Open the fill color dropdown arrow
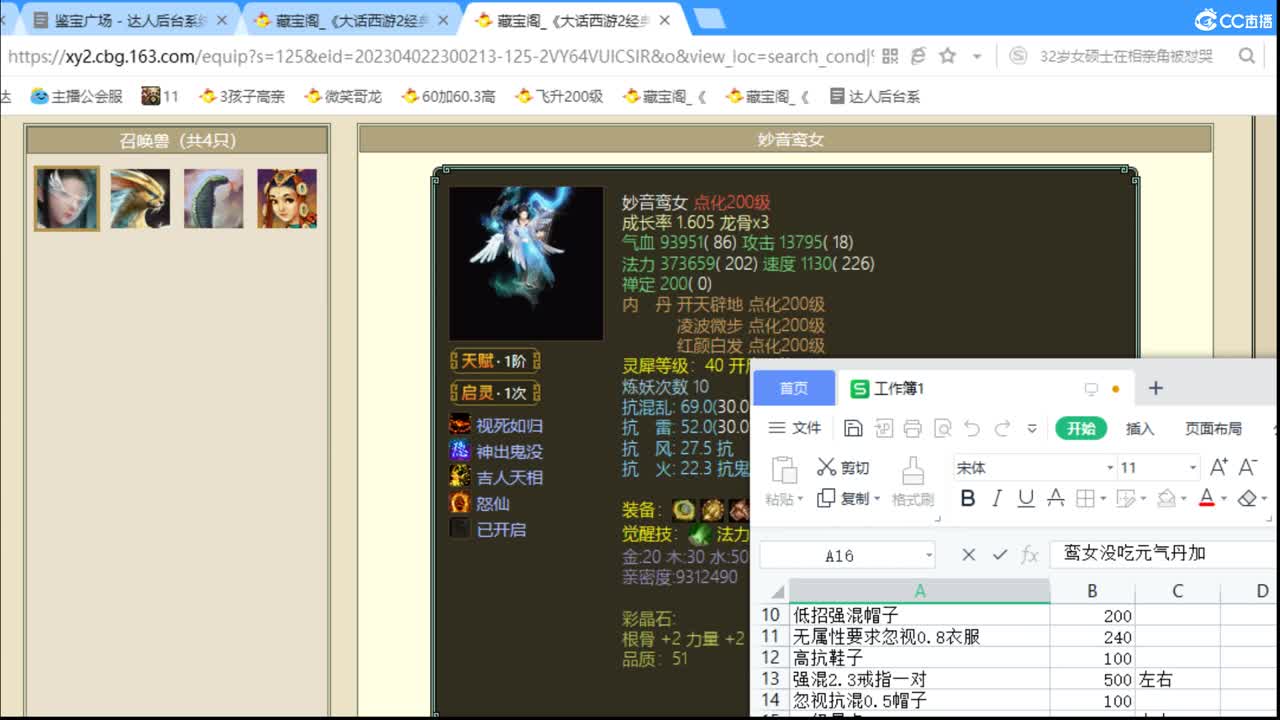 point(1182,499)
